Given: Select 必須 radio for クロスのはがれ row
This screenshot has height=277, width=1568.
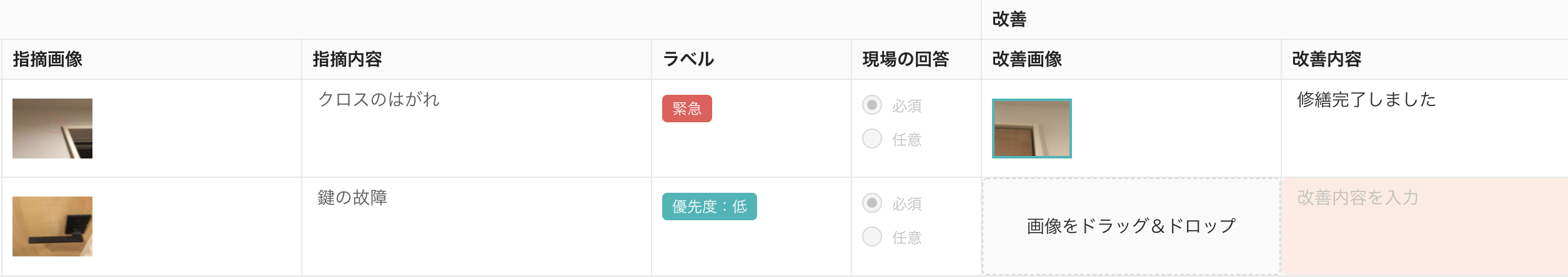Looking at the screenshot, I should pos(872,105).
